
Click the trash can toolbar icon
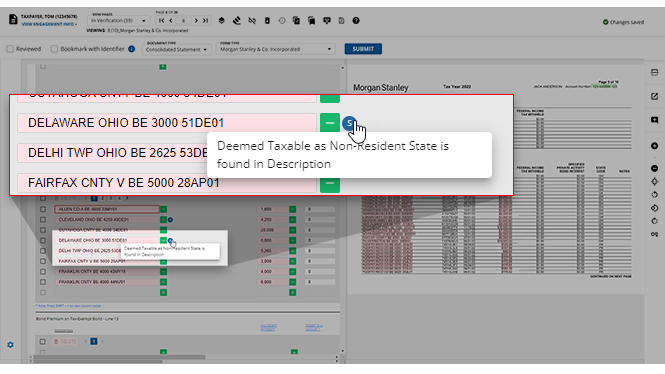tap(267, 20)
